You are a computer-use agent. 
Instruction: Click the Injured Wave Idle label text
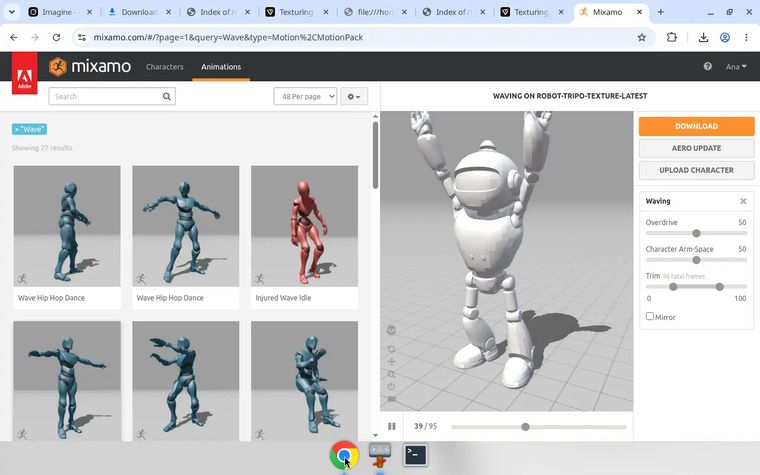pos(283,298)
